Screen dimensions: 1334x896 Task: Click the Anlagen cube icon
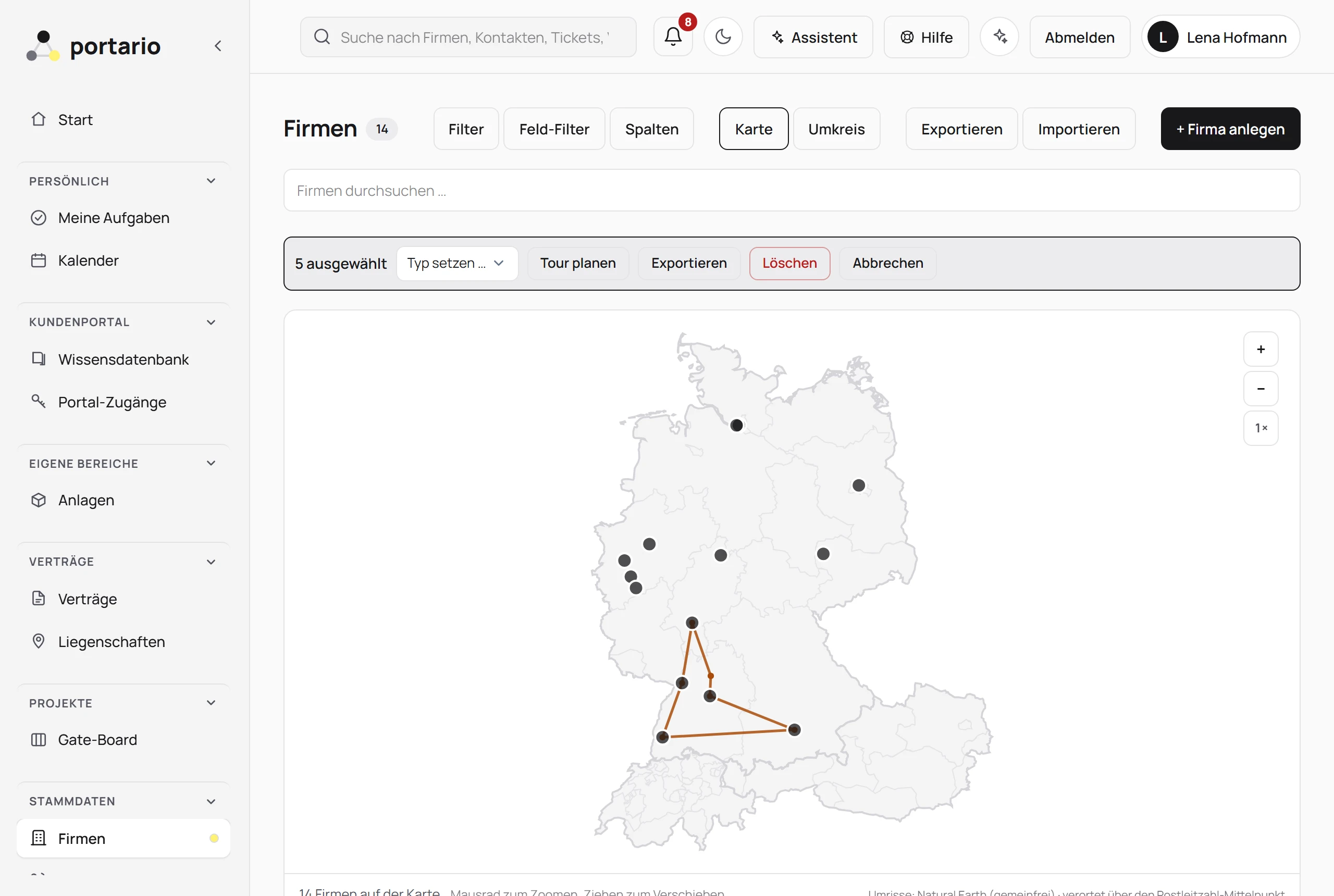[x=38, y=500]
